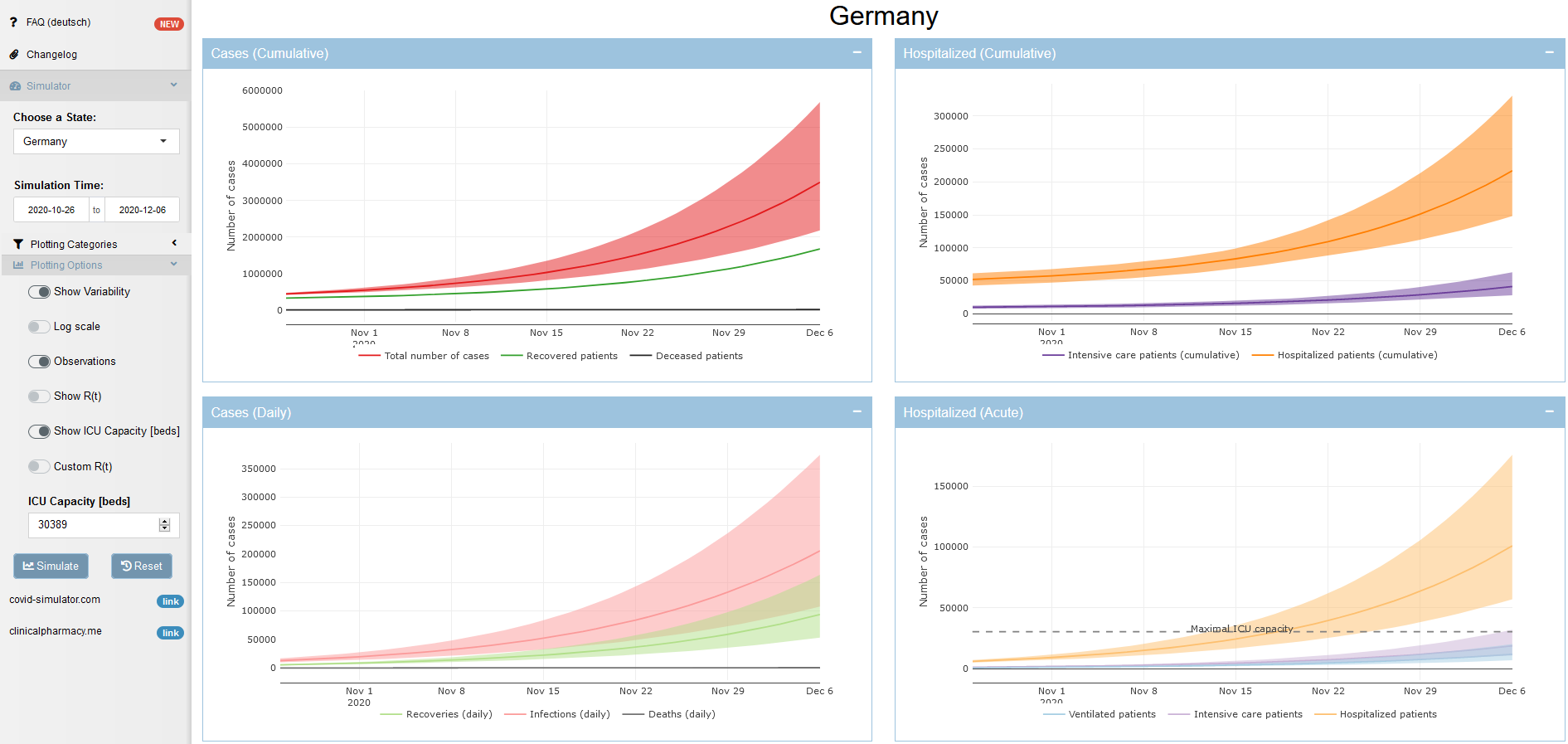The width and height of the screenshot is (1568, 744).
Task: Expand Plotting Categories arrow
Action: (174, 243)
